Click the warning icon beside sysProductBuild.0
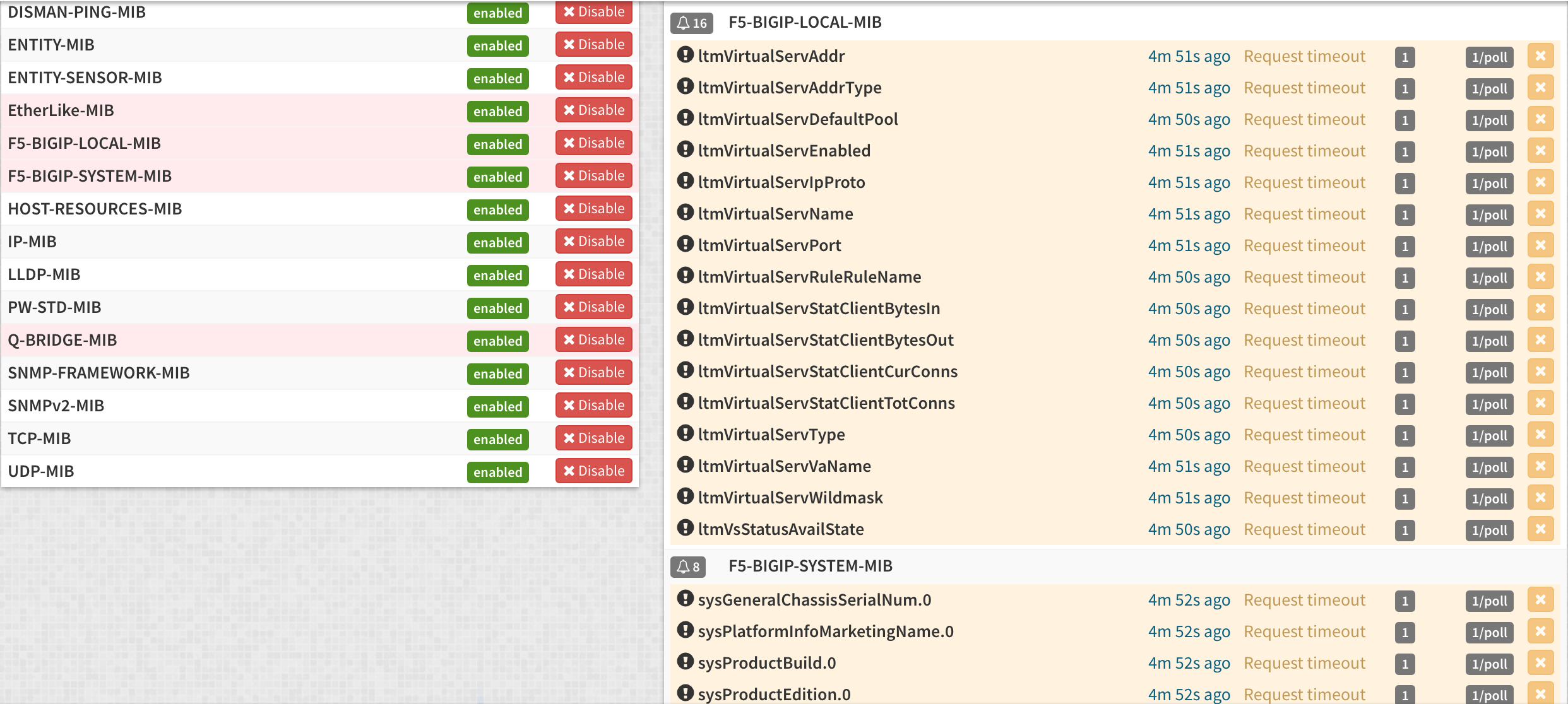The width and height of the screenshot is (1568, 704). pos(685,662)
